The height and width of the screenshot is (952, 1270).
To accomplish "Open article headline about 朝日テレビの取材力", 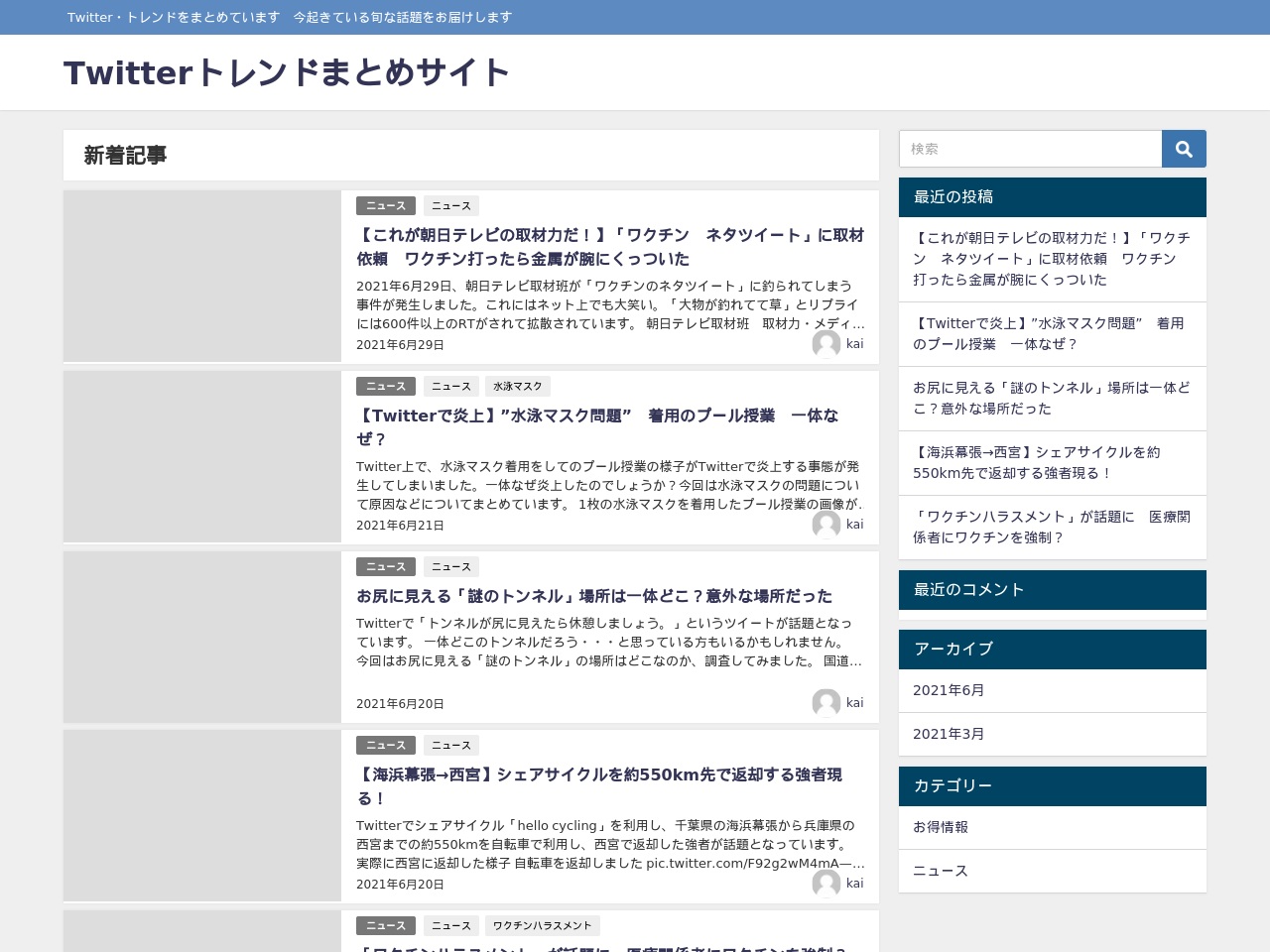I will (x=610, y=247).
